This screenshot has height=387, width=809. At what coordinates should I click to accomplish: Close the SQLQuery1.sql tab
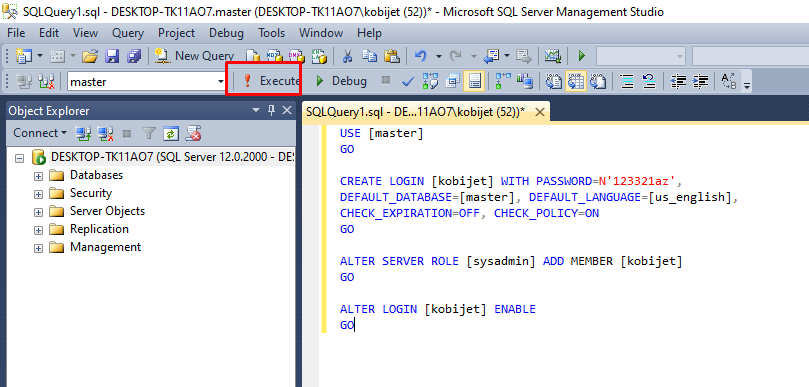click(540, 111)
